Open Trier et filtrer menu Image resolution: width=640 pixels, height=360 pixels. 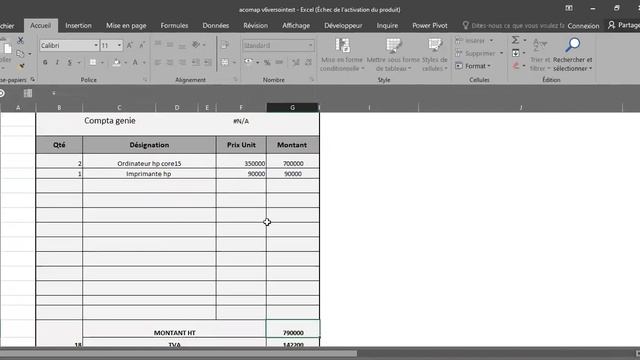pos(540,54)
